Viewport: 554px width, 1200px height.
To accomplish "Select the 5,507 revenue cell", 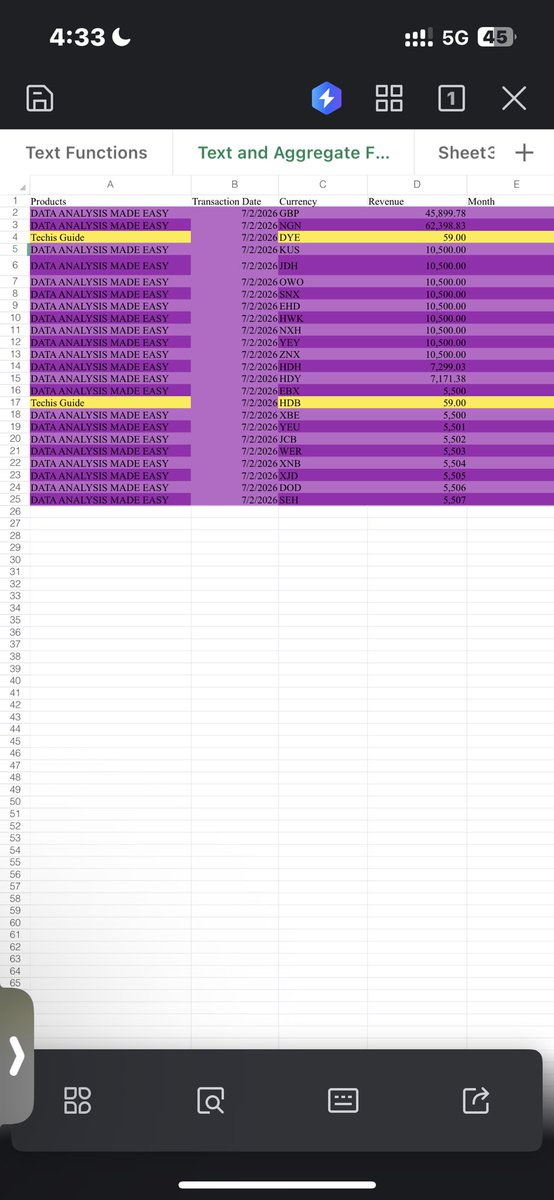I will pyautogui.click(x=417, y=499).
